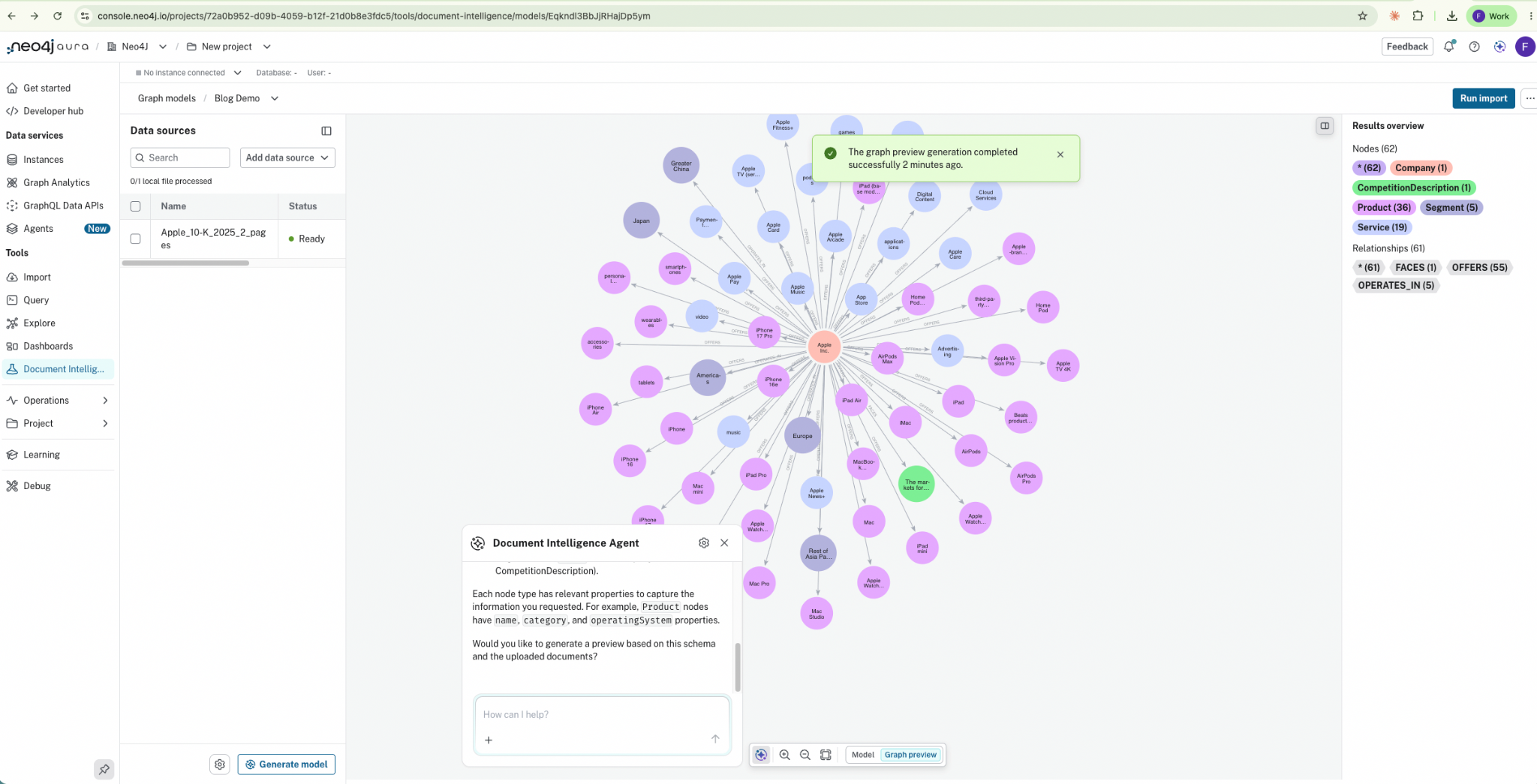
Task: Open Add data source dropdown
Action: point(287,158)
